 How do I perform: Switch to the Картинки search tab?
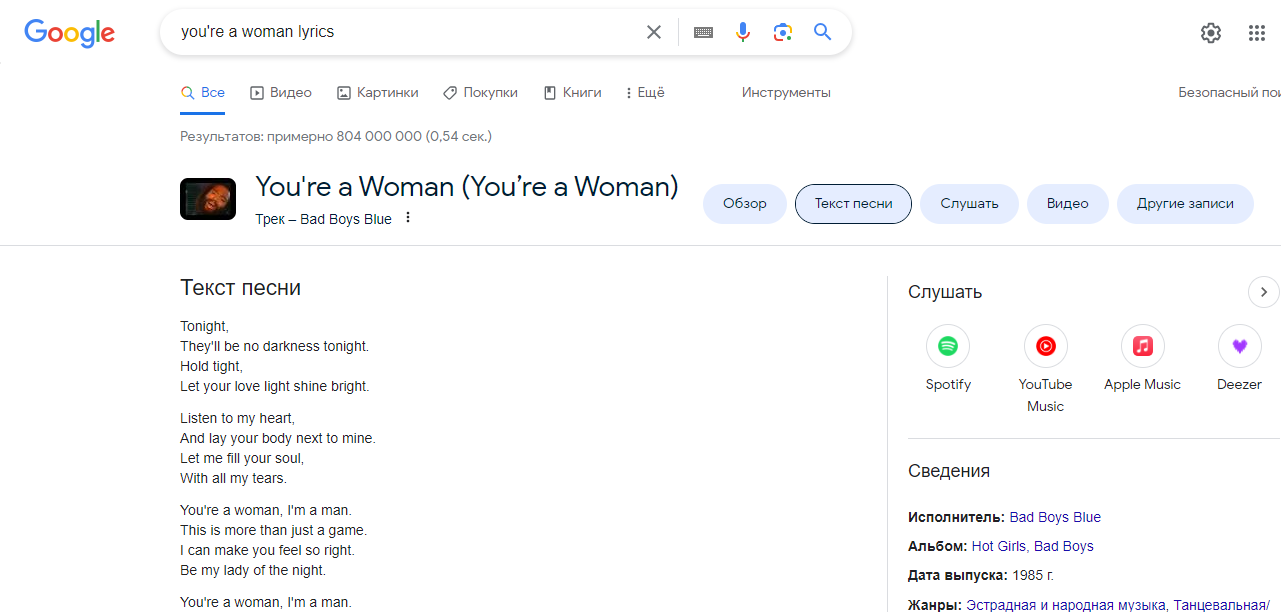pos(378,93)
